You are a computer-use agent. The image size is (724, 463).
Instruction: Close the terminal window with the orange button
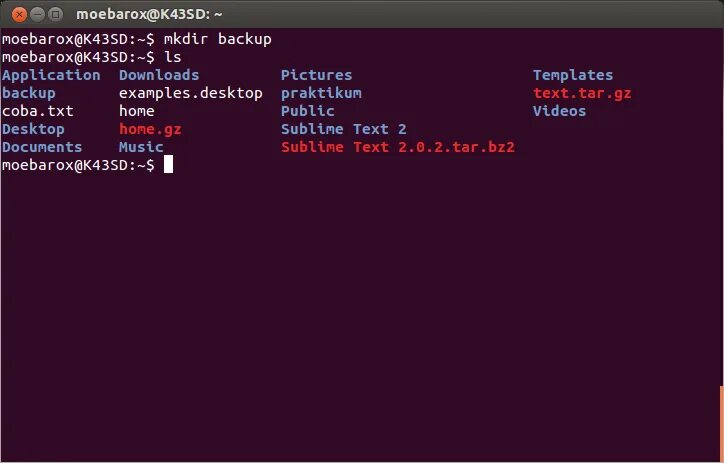pyautogui.click(x=19, y=15)
